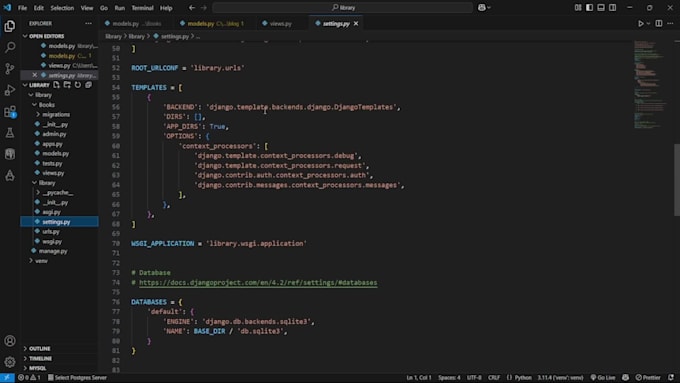
Task: Close settings.py in Open Editors list
Action: 35,75
